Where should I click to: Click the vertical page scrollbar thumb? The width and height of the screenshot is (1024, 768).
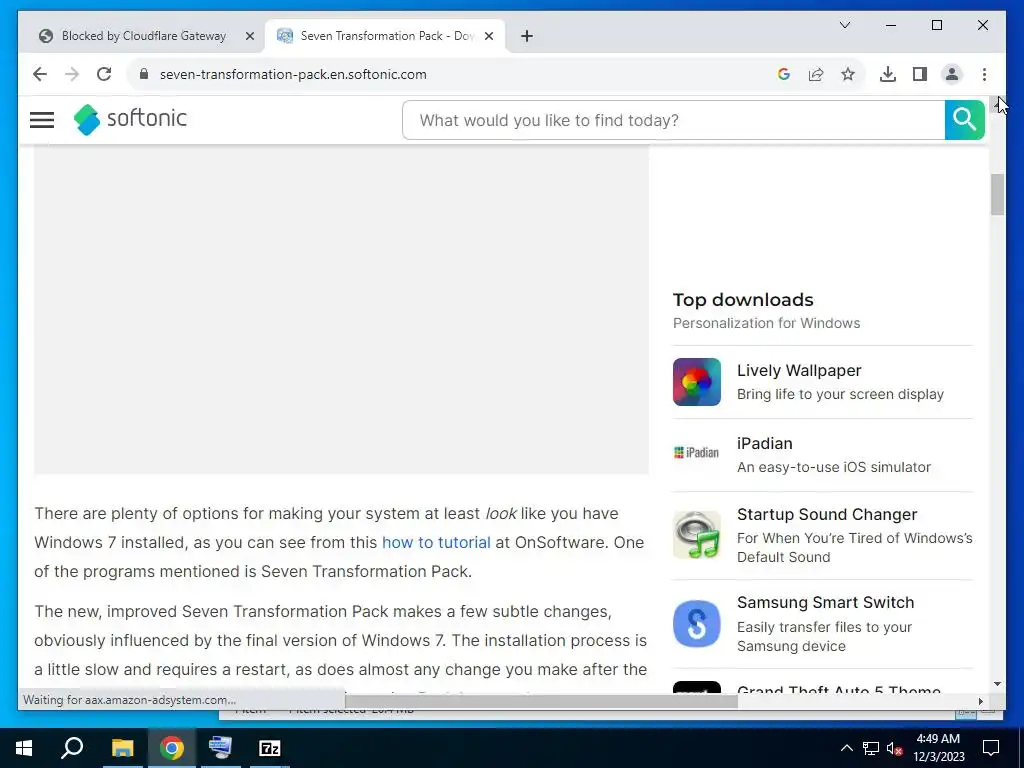pos(997,195)
